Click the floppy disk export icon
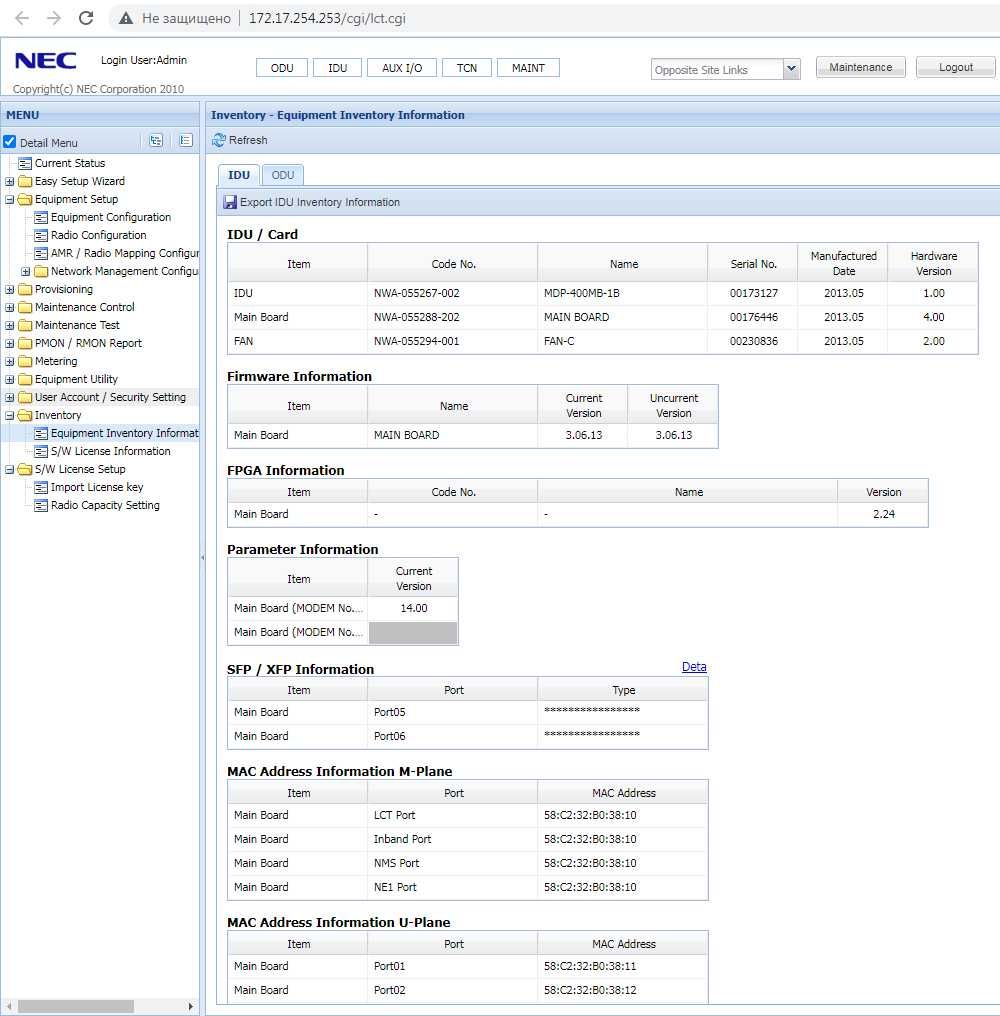This screenshot has height=1016, width=1000. [230, 202]
